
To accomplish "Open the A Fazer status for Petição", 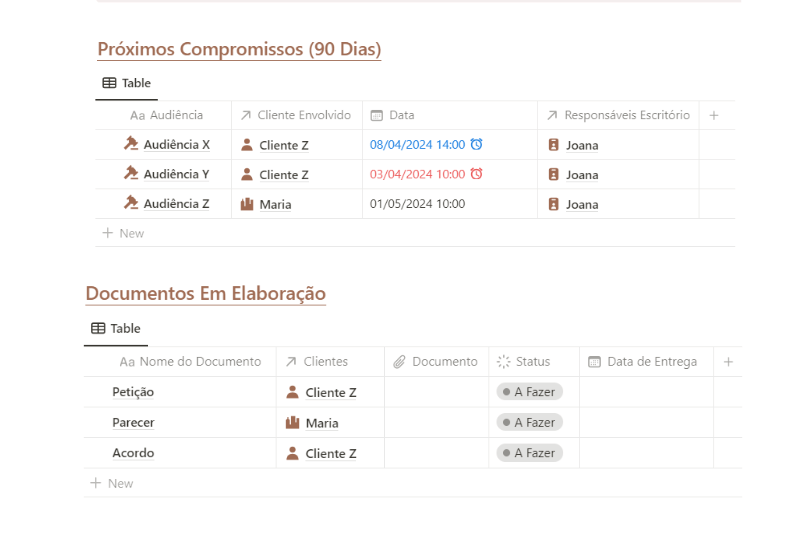I will coord(530,393).
